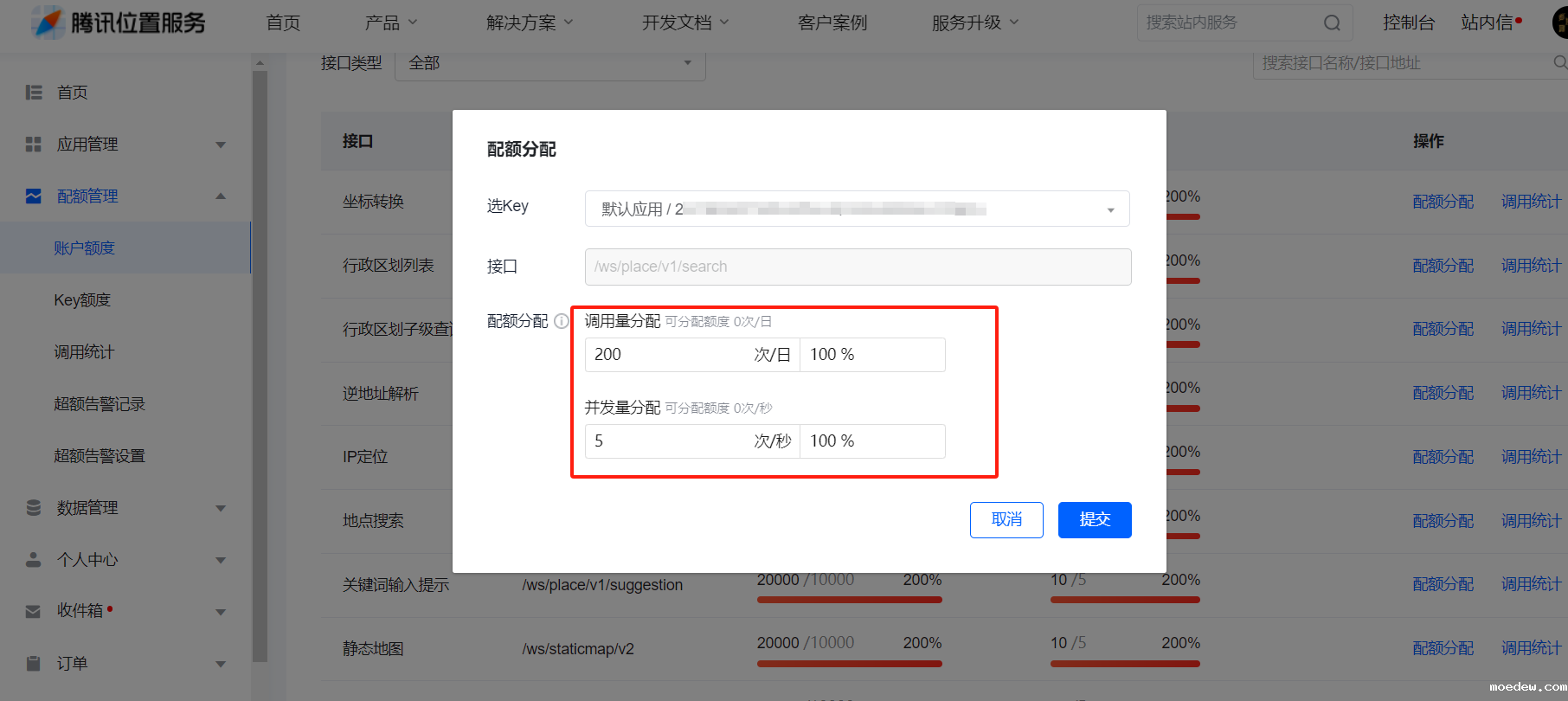Click the 收件箱 envelope icon
Image resolution: width=1568 pixels, height=701 pixels.
(34, 612)
